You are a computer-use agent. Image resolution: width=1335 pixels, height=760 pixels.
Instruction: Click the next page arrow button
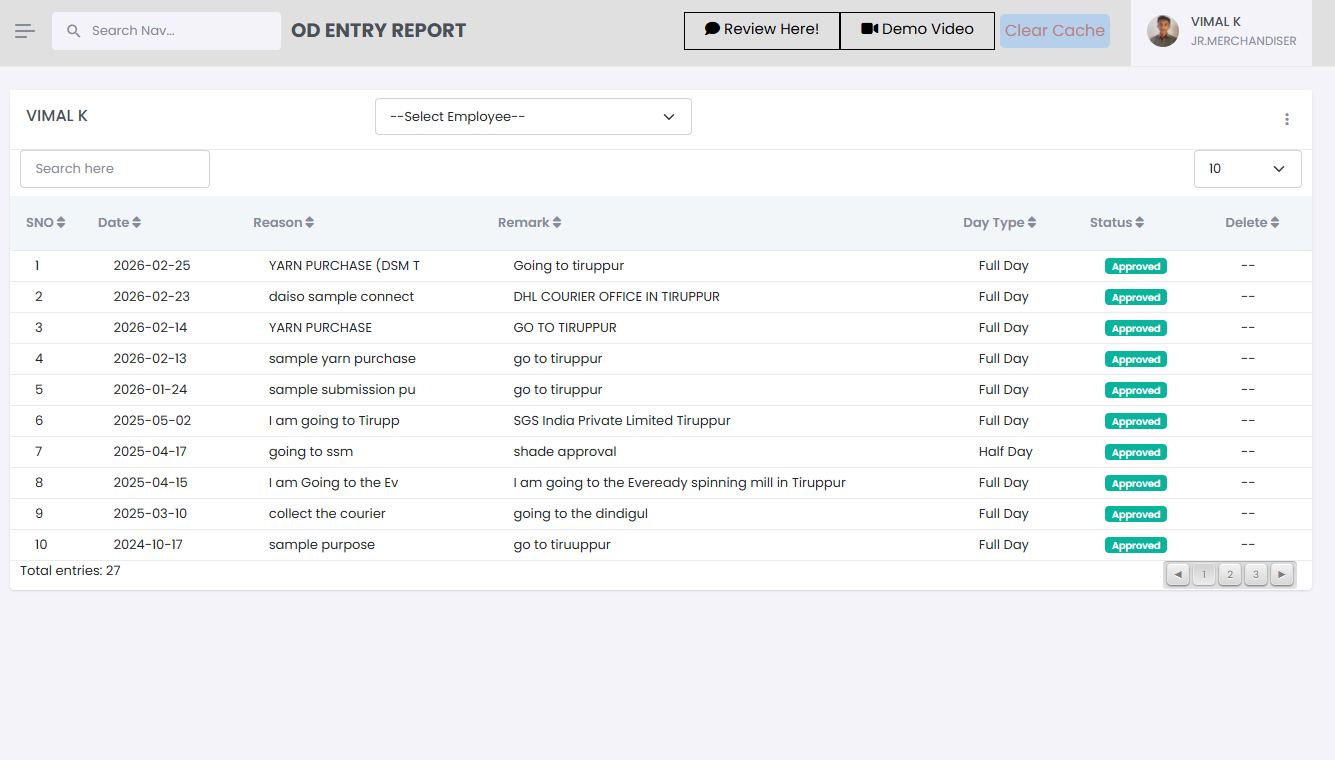coord(1282,574)
